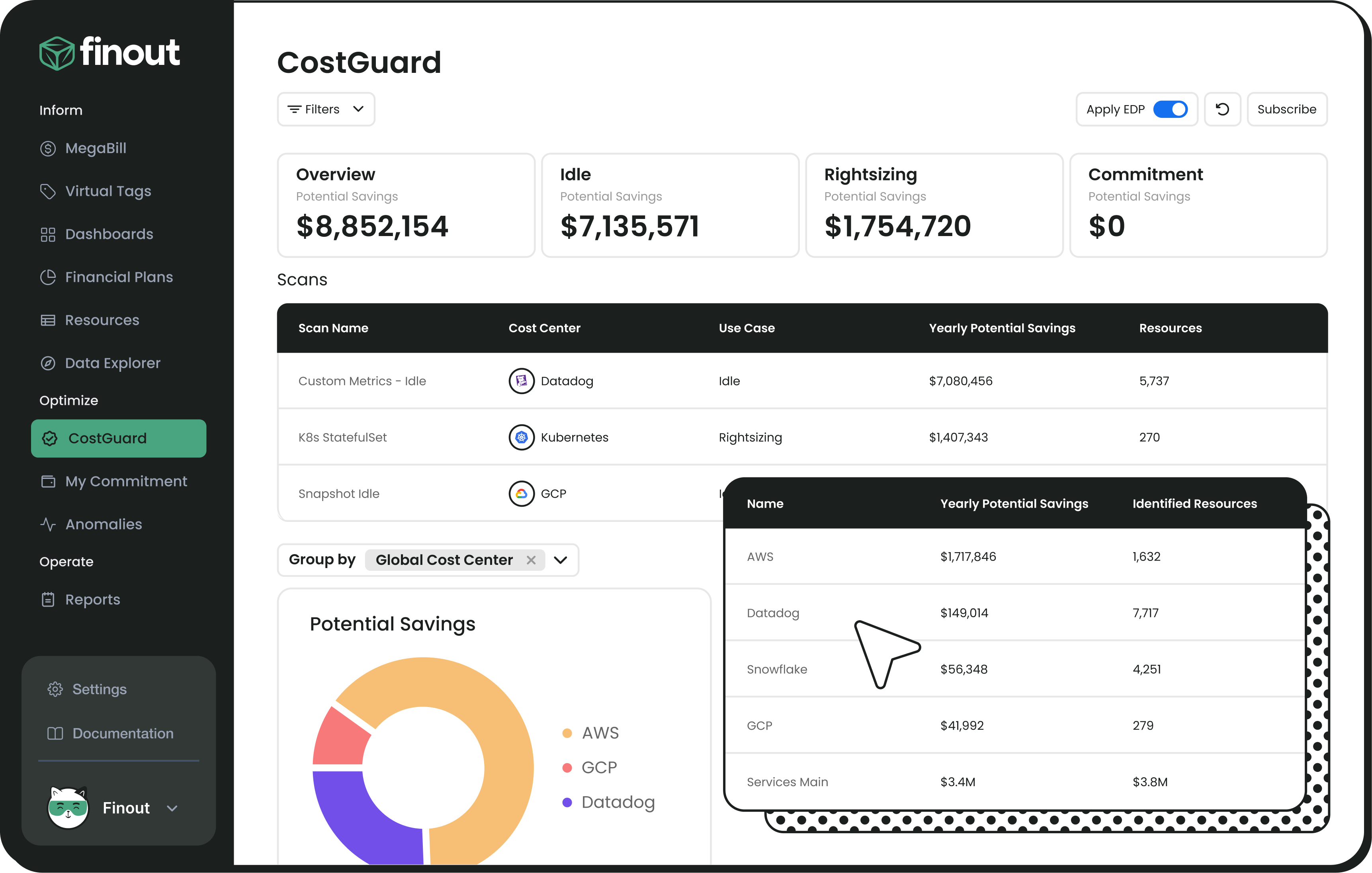Click the Settings gear icon

pos(55,689)
